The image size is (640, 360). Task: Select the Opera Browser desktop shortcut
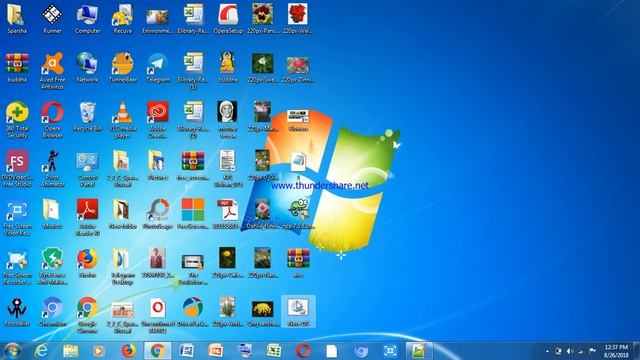pos(52,120)
